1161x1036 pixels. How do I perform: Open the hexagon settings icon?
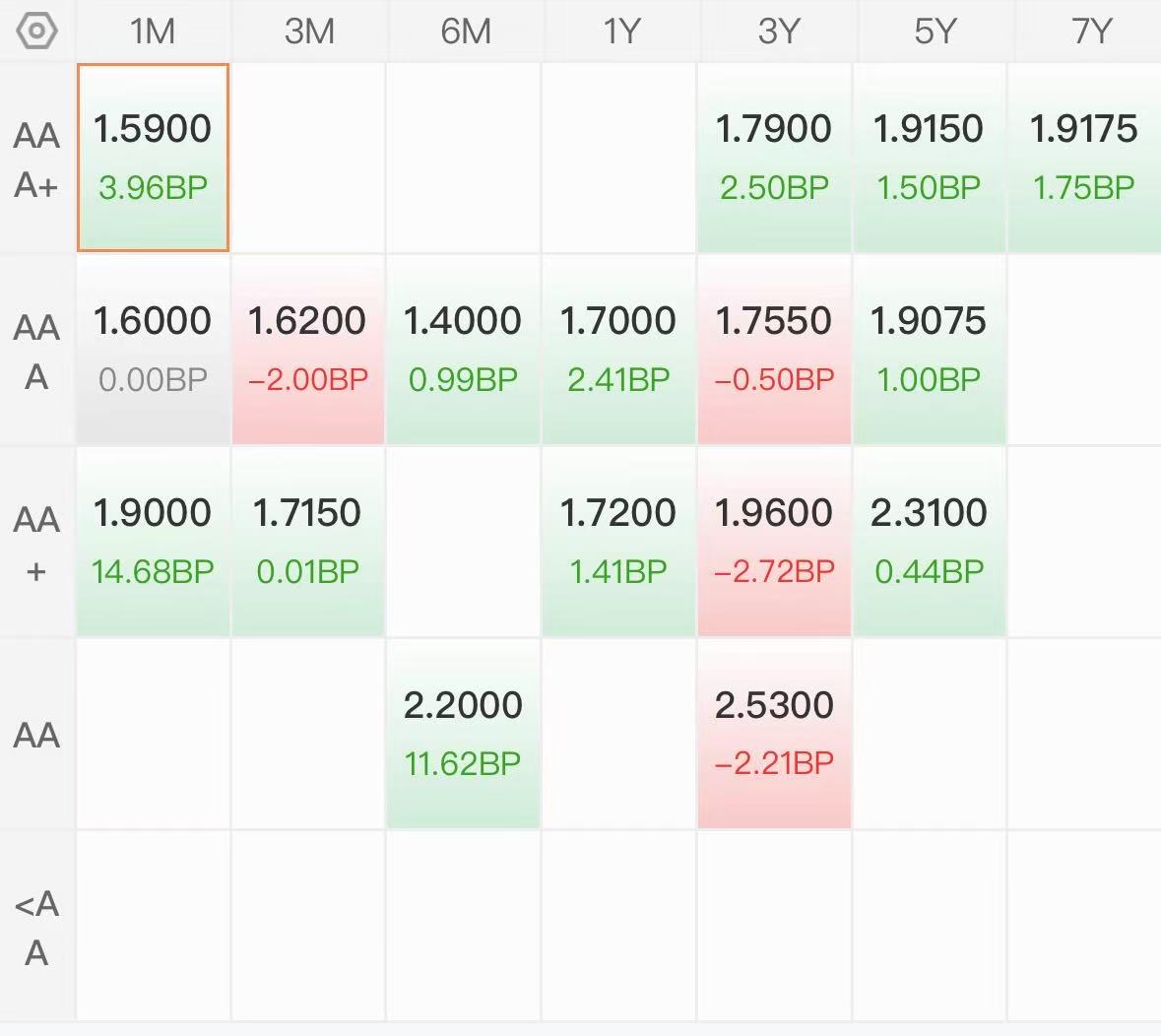[x=36, y=32]
